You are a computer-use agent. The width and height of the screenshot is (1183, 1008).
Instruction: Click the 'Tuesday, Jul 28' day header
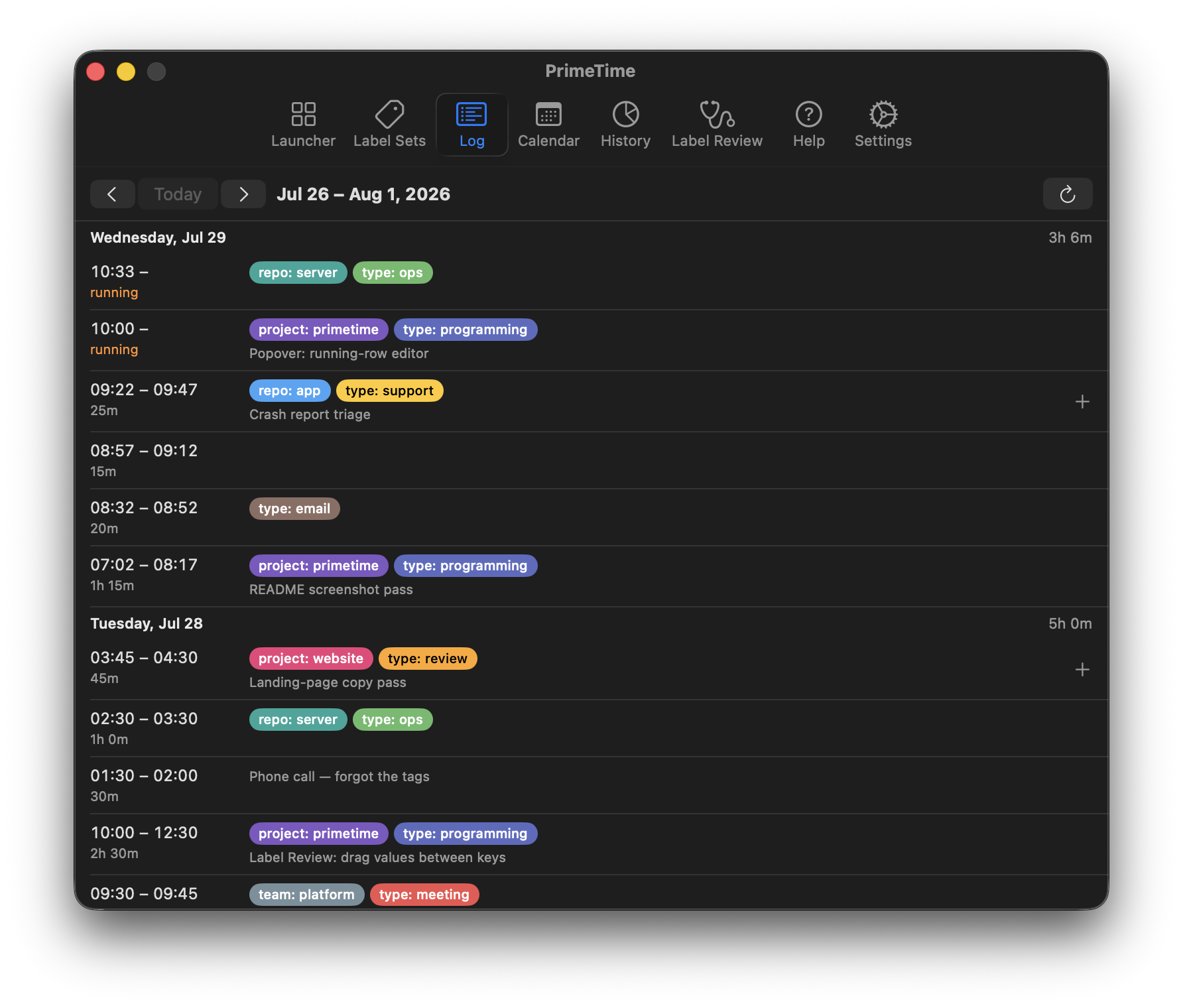pyautogui.click(x=147, y=623)
